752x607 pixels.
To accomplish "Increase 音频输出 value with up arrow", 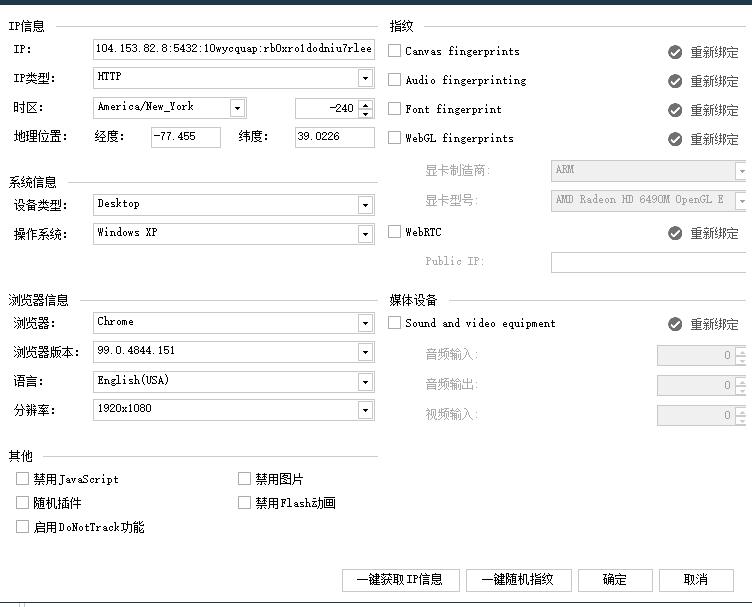I will point(741,381).
